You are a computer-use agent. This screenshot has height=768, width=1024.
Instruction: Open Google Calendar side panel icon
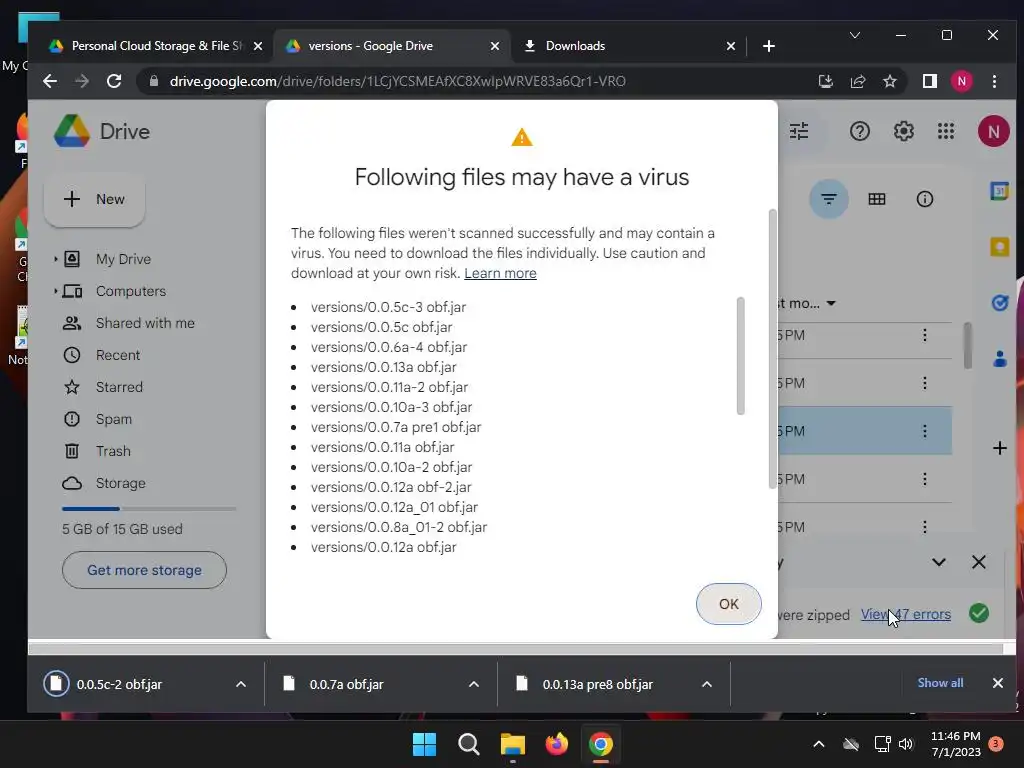coord(999,191)
